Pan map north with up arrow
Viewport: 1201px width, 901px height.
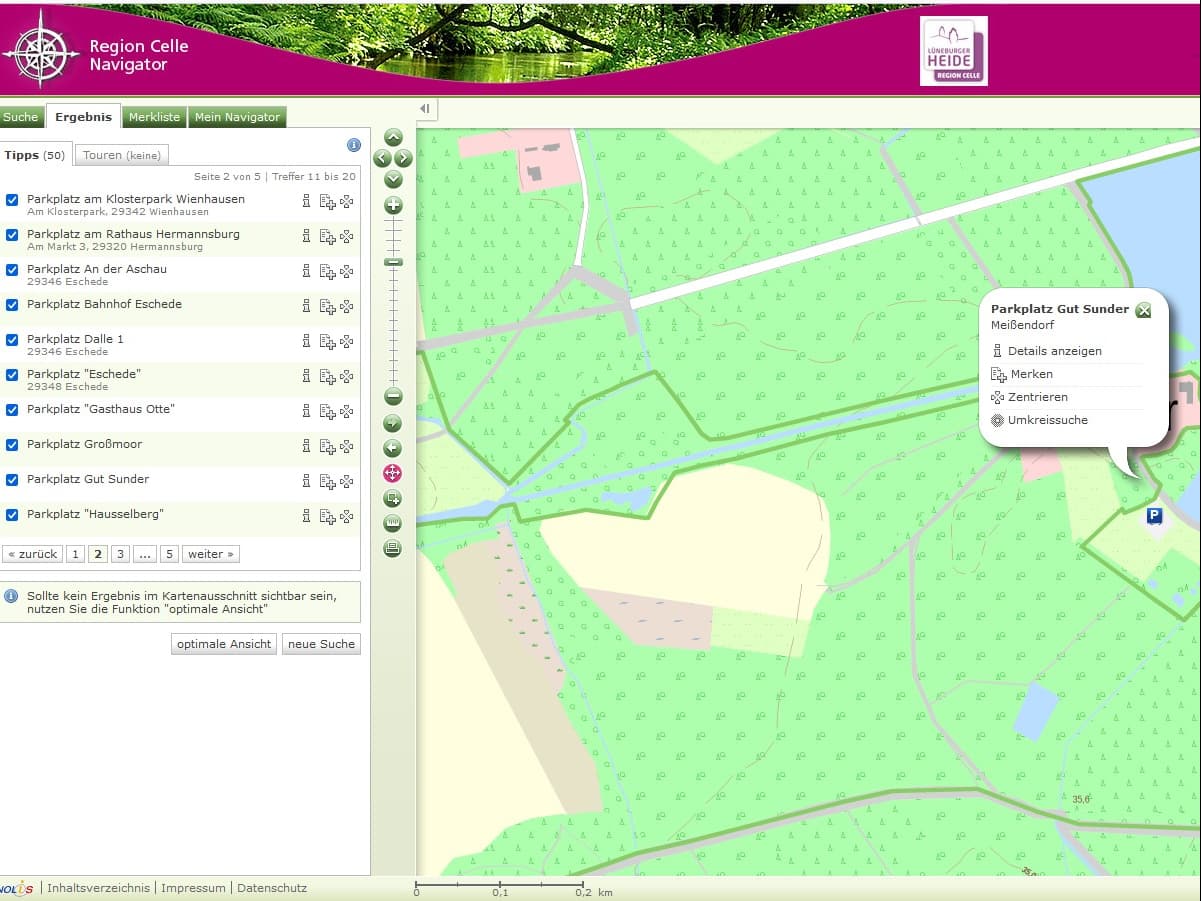tap(393, 137)
